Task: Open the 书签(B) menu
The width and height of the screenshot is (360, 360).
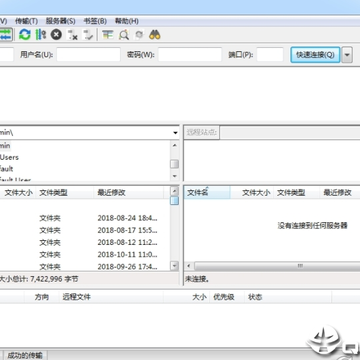Action: click(x=95, y=21)
